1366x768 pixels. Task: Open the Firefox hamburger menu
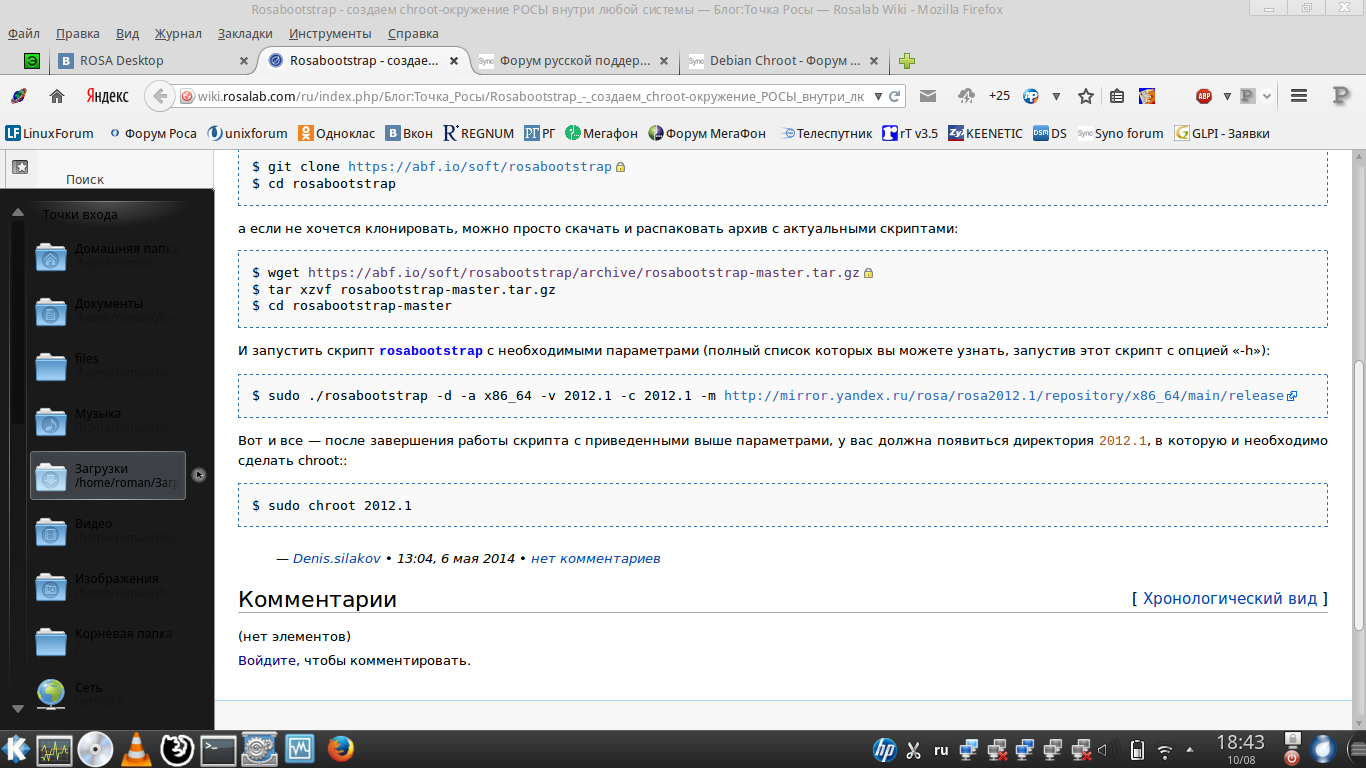(x=1299, y=96)
